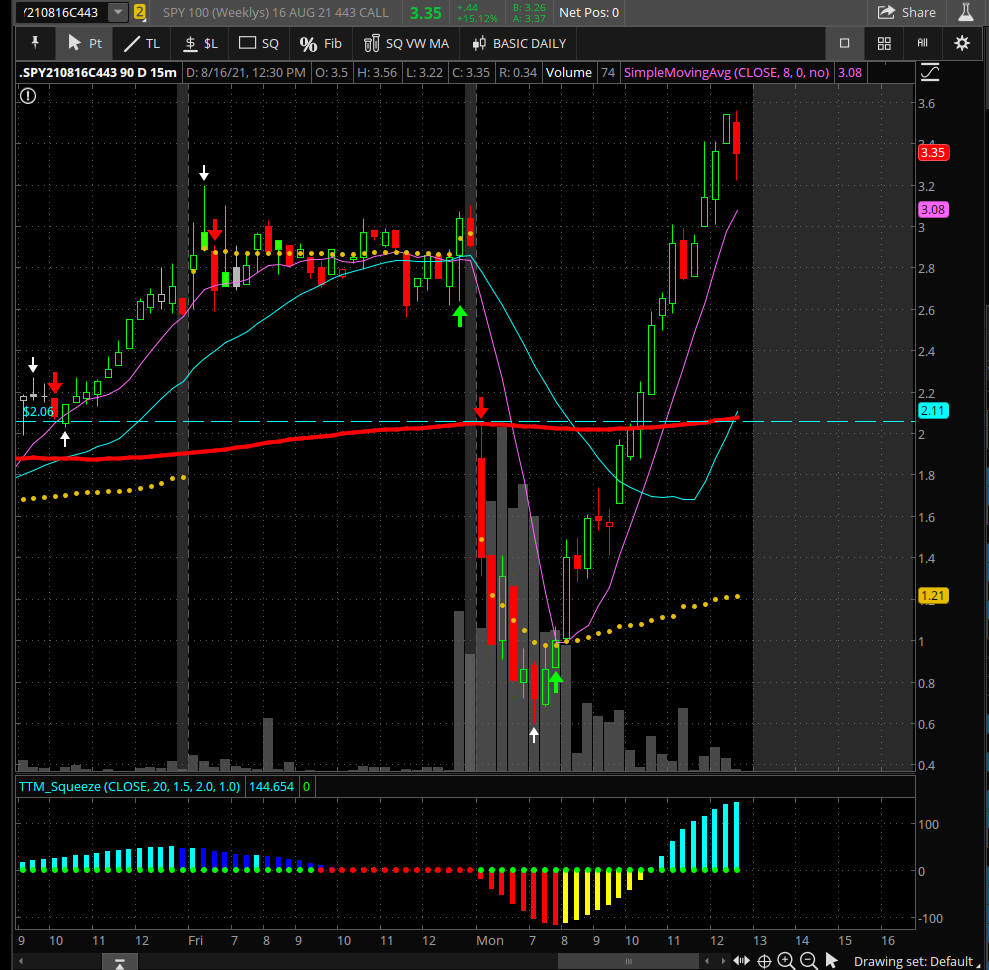The width and height of the screenshot is (989, 970).
Task: Open the flask studies icon
Action: (x=965, y=12)
